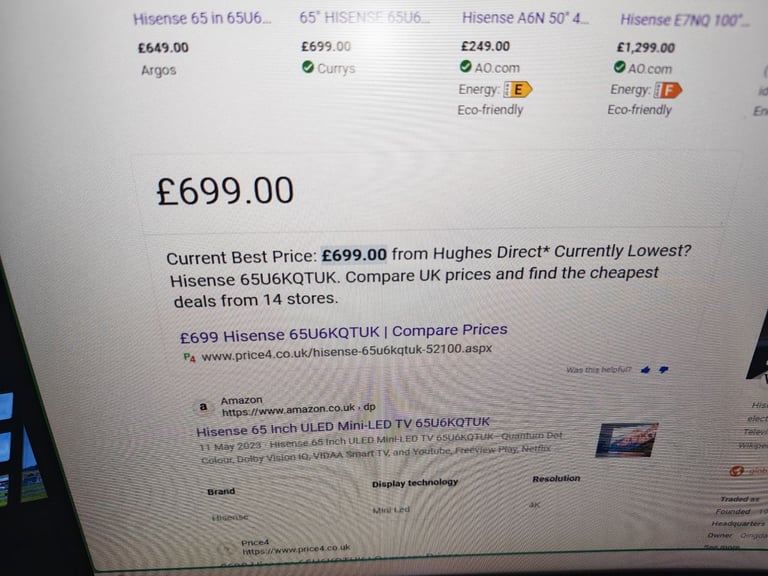Click the price4.co.uk hisense-65u6kqtuk URL

tap(347, 352)
